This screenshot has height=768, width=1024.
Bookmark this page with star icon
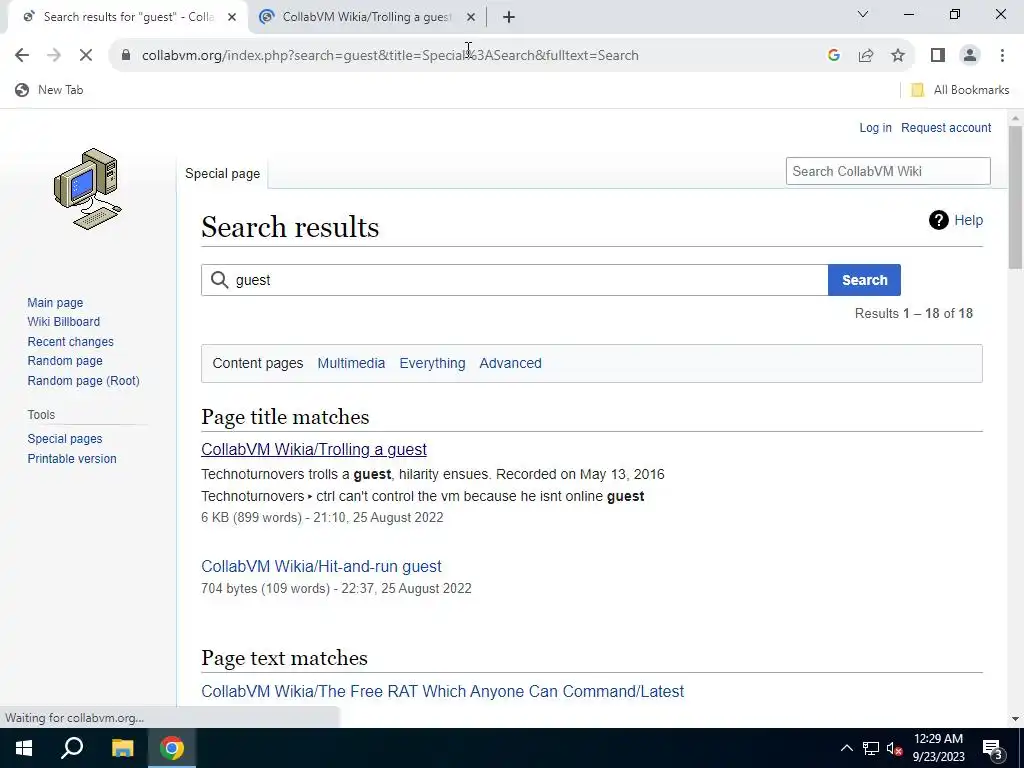898,56
